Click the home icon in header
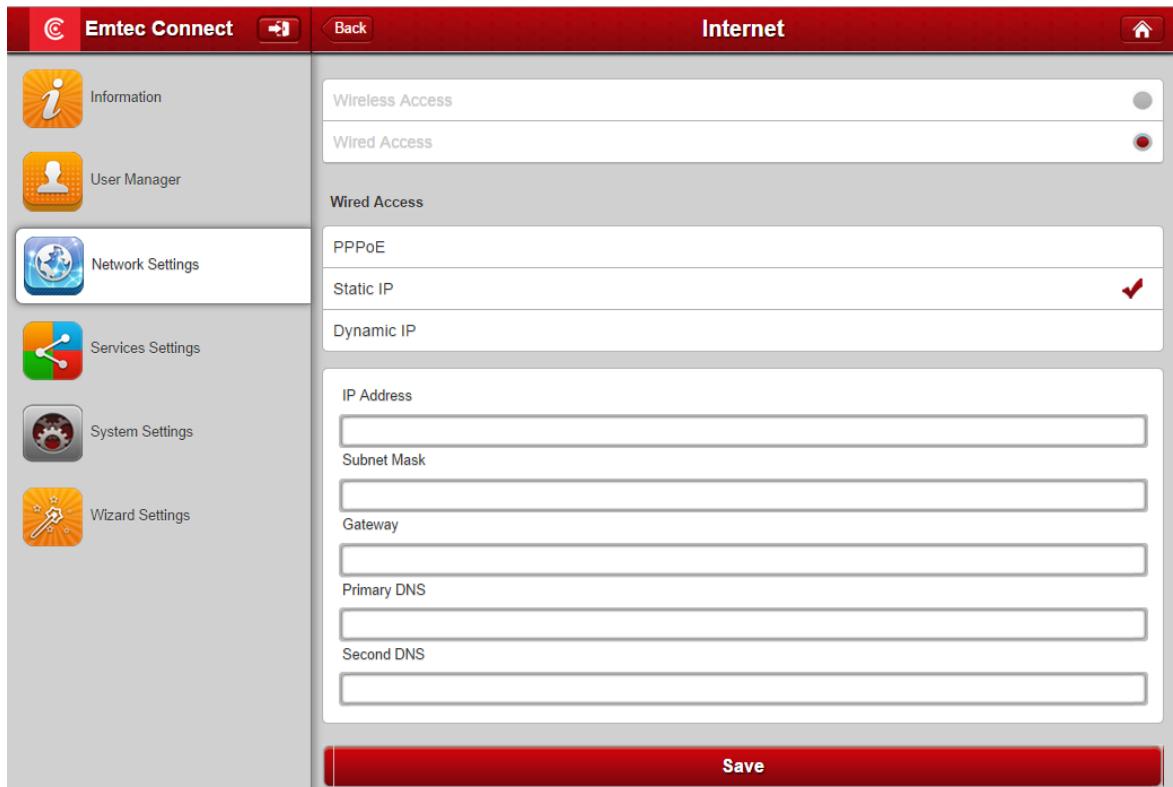1173x787 pixels. tap(1144, 29)
